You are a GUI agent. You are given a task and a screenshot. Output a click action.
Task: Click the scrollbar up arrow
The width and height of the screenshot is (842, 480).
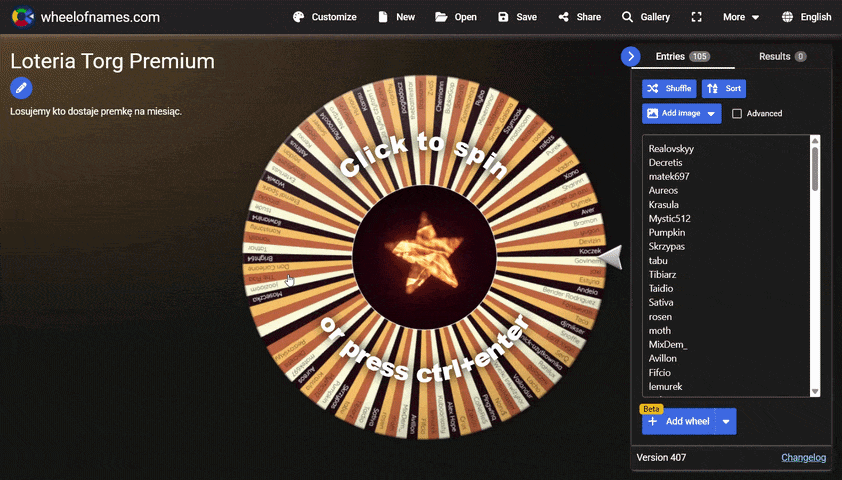click(815, 141)
